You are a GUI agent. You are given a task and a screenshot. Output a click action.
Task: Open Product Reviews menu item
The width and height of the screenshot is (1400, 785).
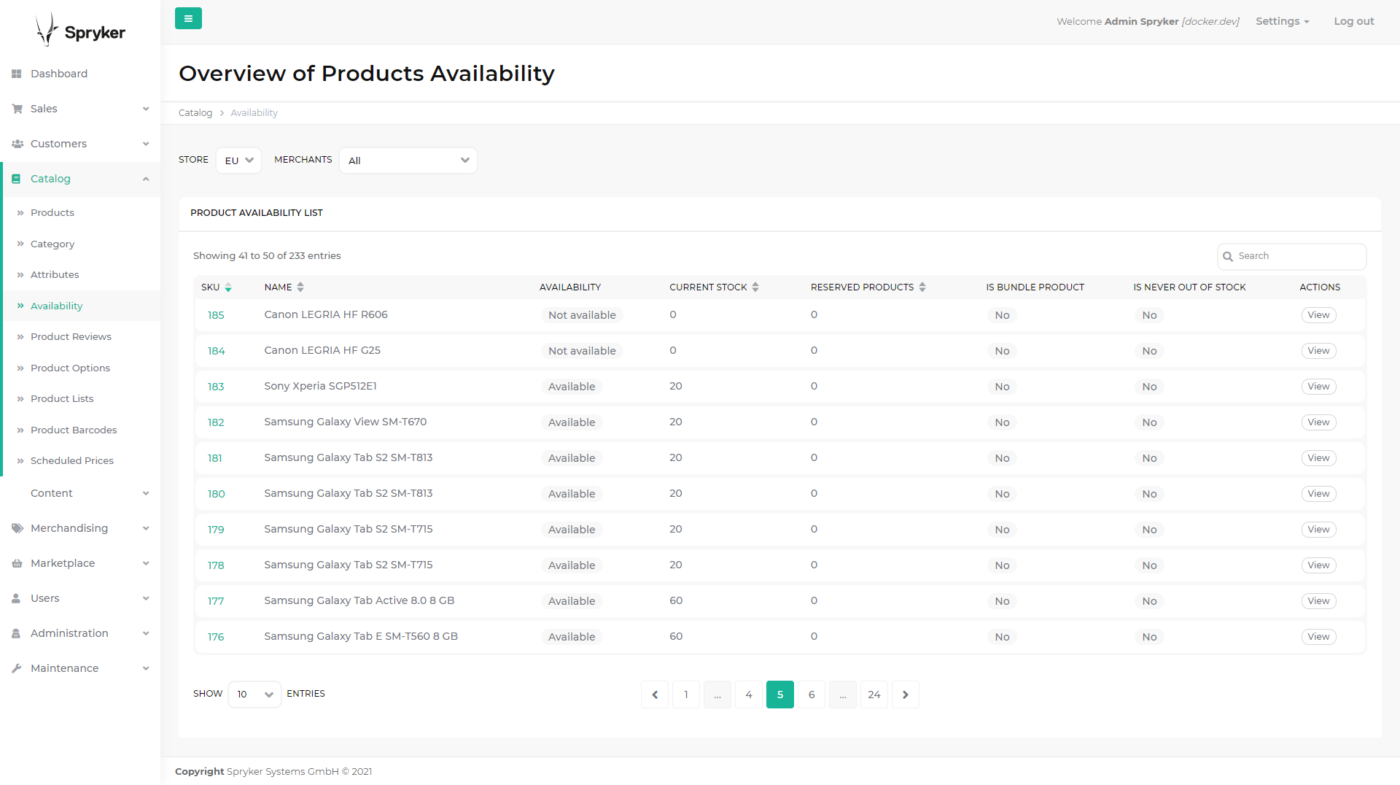pos(71,337)
